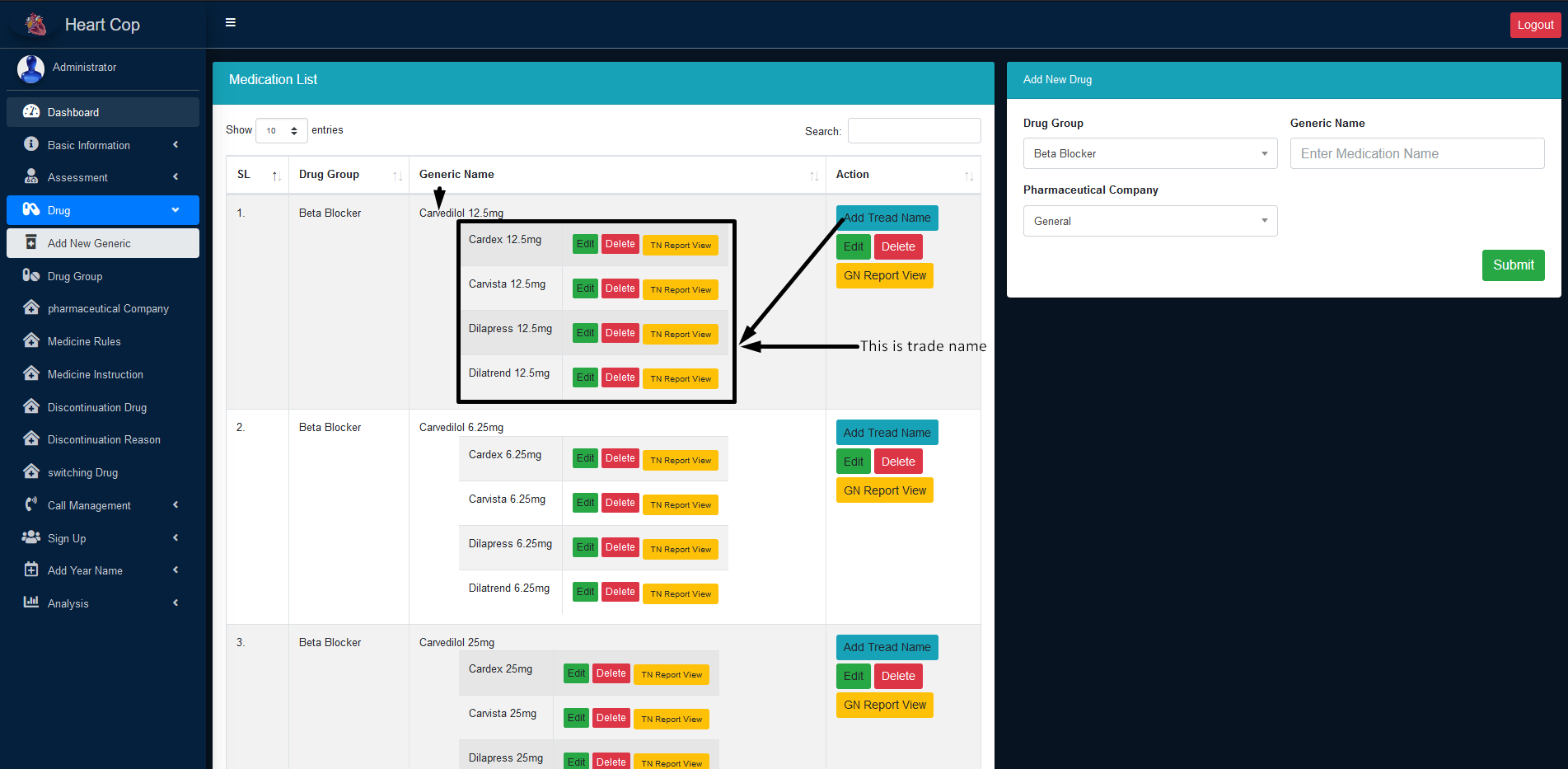Open the Drug Group Beta Blocker dropdown
Image resolution: width=1568 pixels, height=769 pixels.
[1149, 153]
